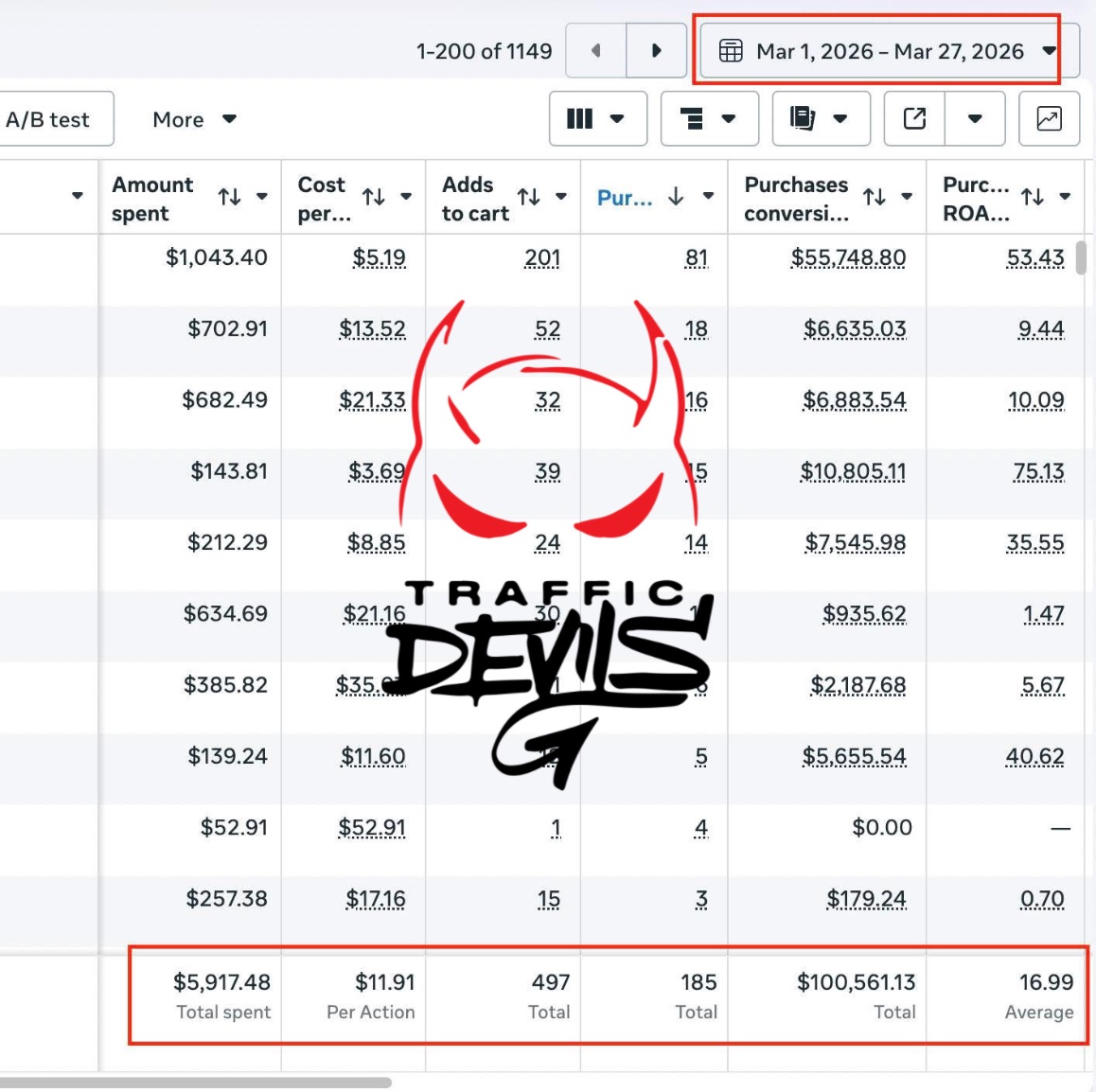Open Purchase ROAS column options arrow
The image size is (1096, 1092).
1065,196
